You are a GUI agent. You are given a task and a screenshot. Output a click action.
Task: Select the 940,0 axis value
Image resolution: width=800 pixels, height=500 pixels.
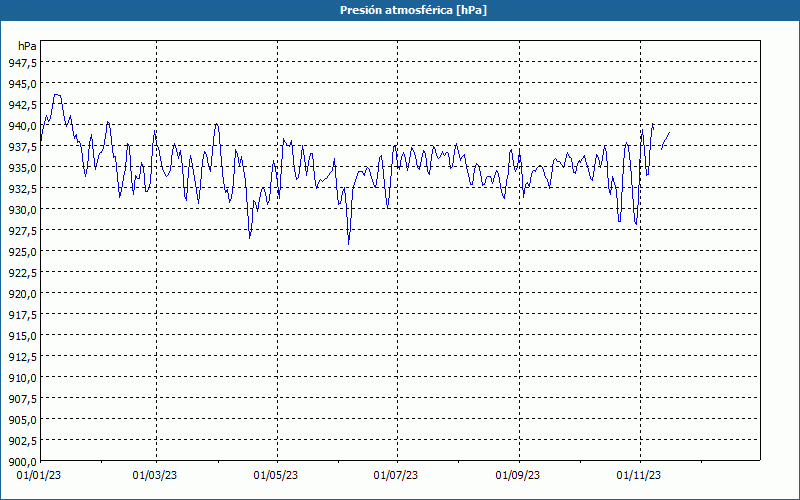tap(22, 126)
